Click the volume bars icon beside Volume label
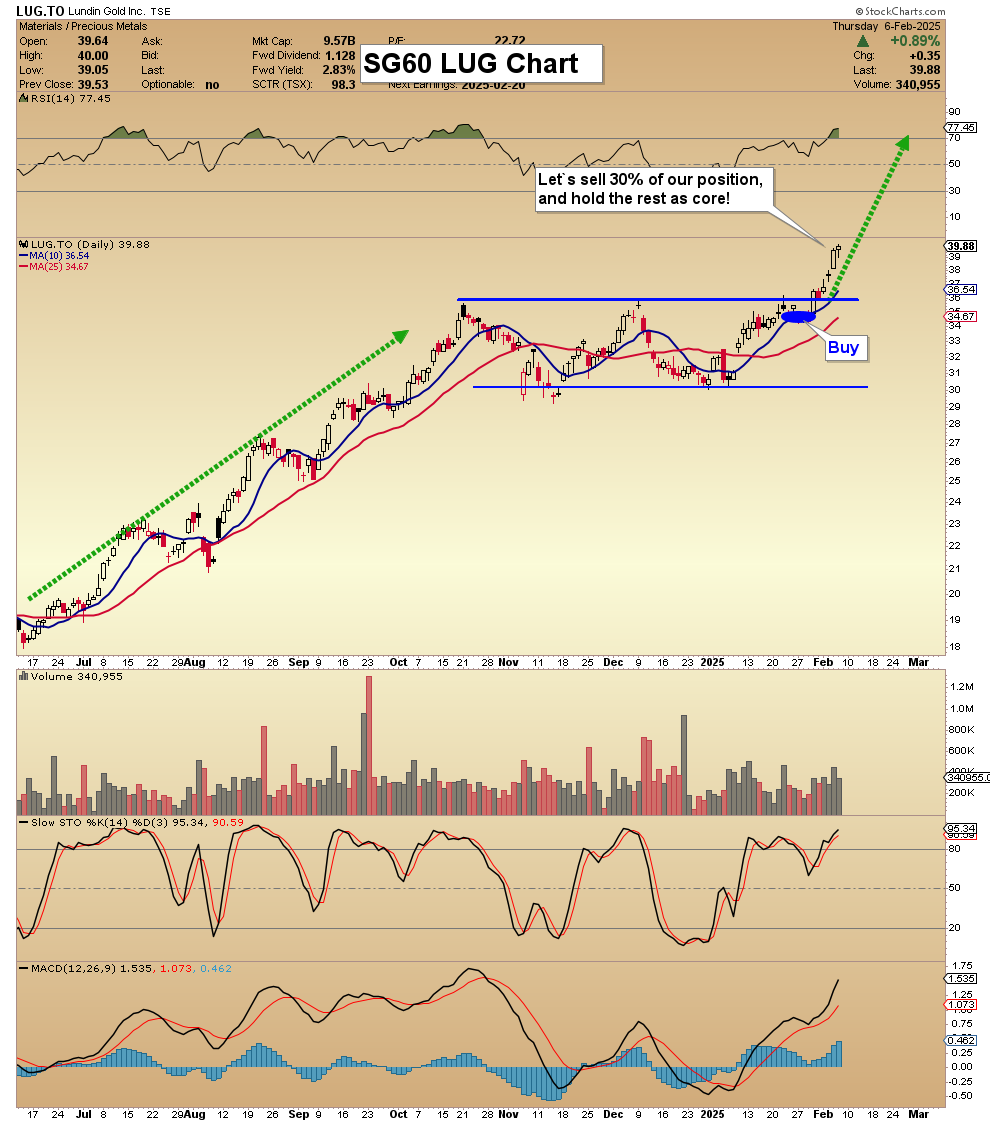Screen dimensions: 990x1124 [x=23, y=676]
